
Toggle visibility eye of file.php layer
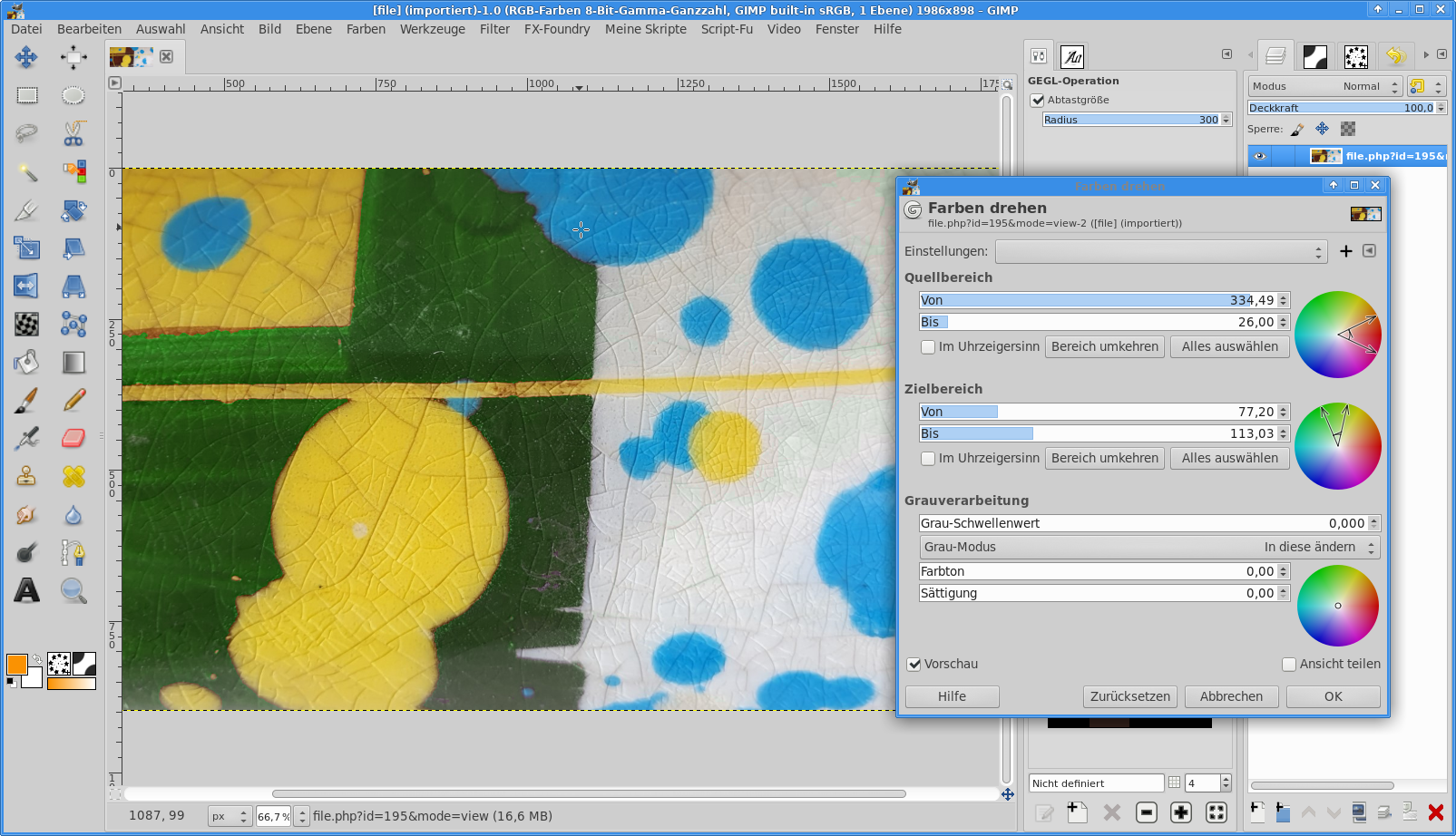tap(1259, 156)
